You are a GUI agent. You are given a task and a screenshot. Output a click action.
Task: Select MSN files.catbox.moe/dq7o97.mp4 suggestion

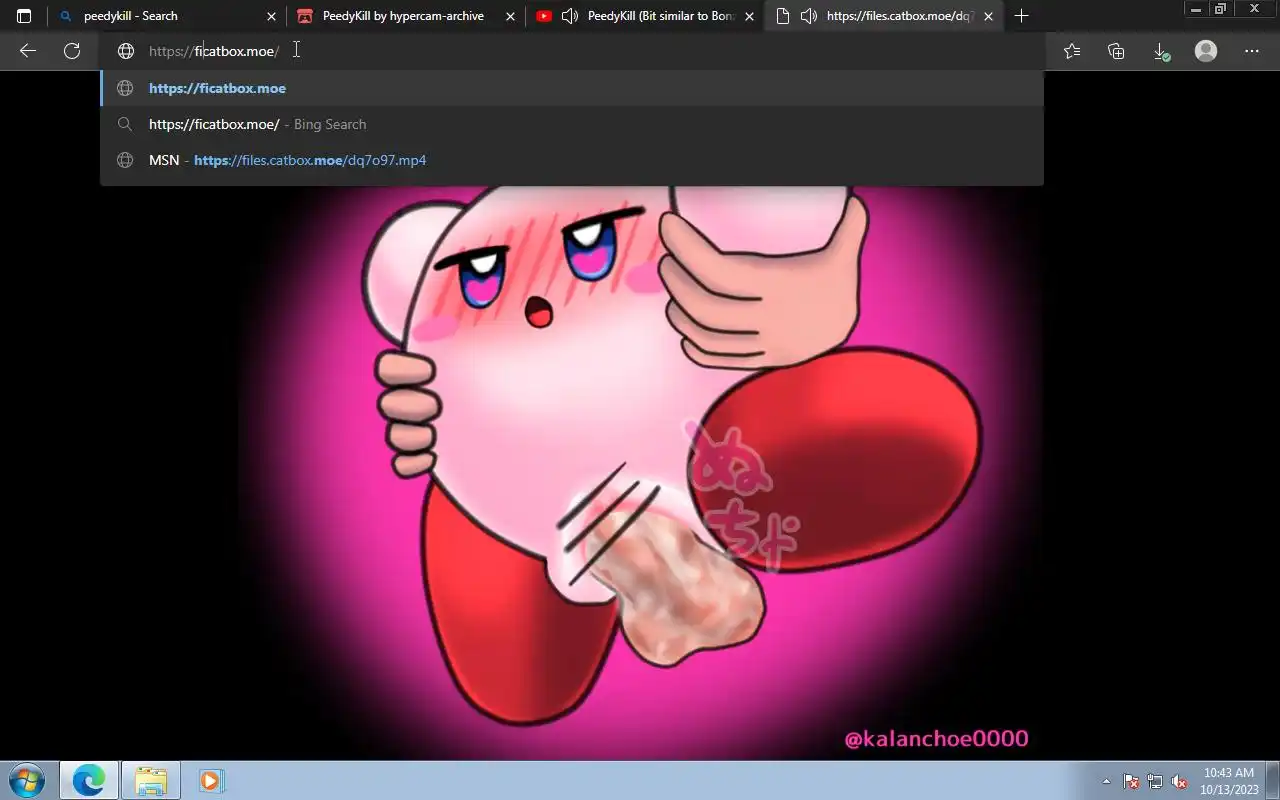click(572, 160)
